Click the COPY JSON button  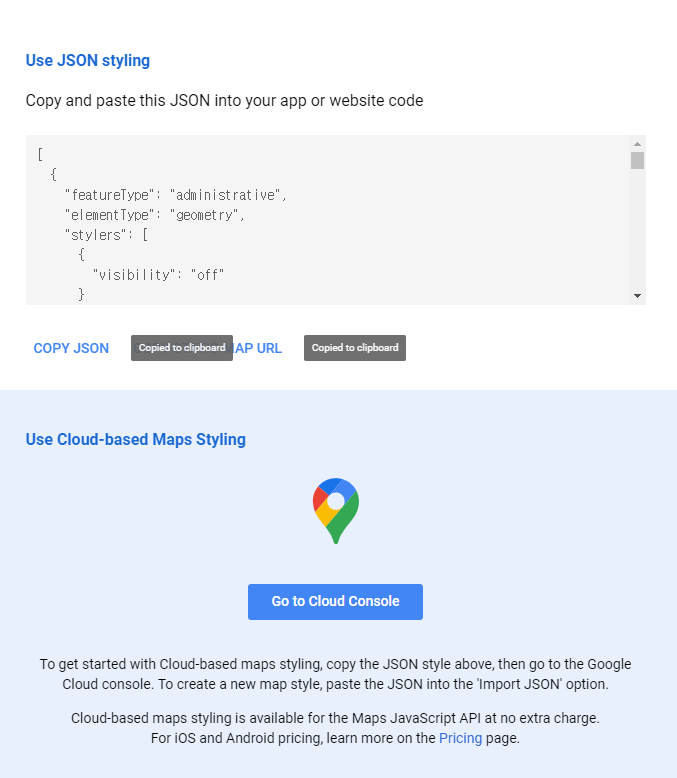(71, 348)
